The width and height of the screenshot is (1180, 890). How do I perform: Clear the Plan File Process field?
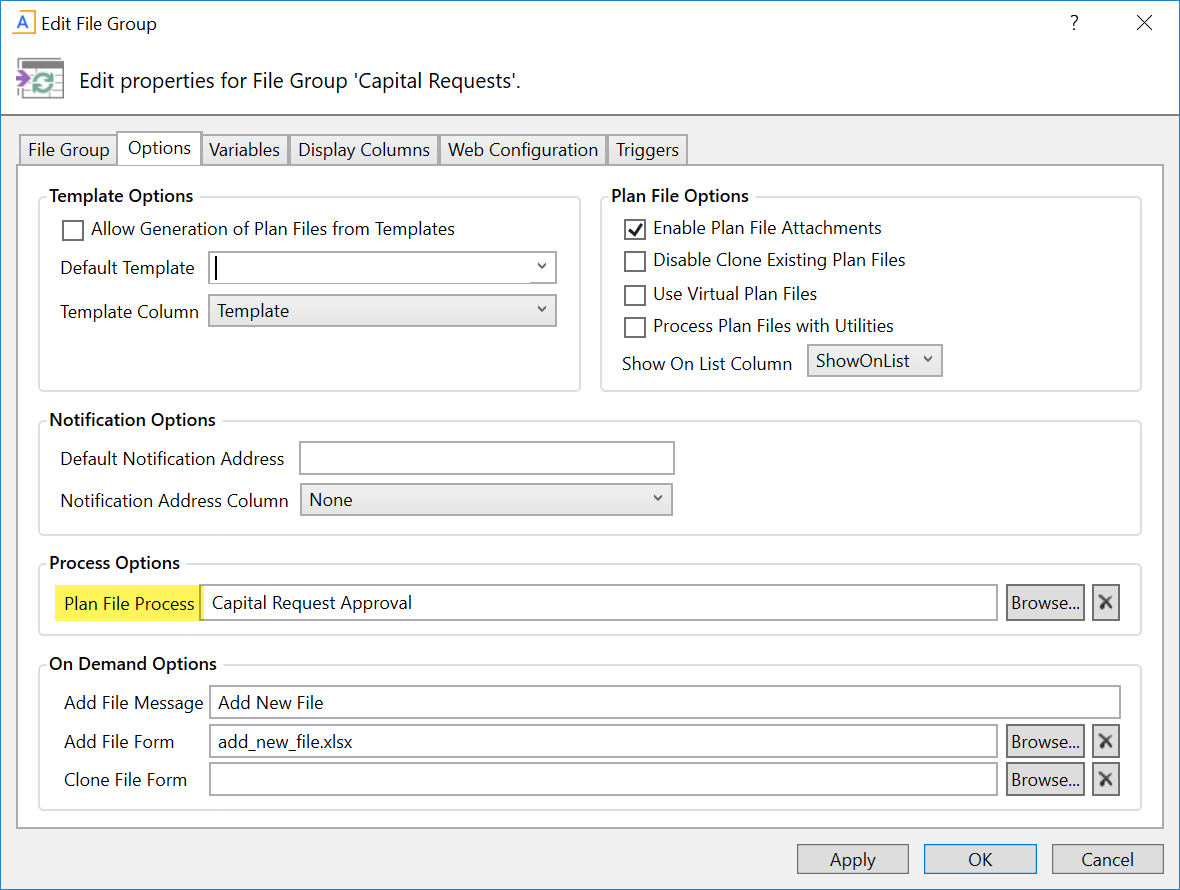(x=1105, y=603)
